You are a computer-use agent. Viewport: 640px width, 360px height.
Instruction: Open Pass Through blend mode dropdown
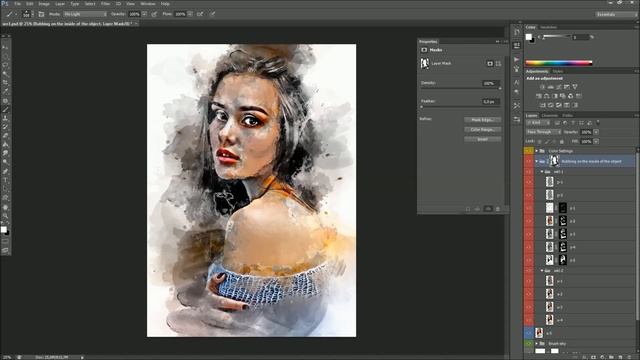pyautogui.click(x=543, y=132)
